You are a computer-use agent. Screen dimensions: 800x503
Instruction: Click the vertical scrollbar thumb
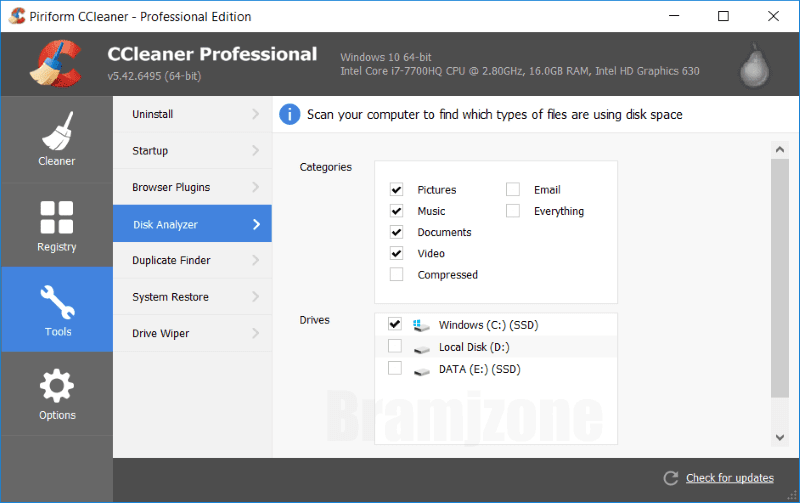tap(780, 278)
